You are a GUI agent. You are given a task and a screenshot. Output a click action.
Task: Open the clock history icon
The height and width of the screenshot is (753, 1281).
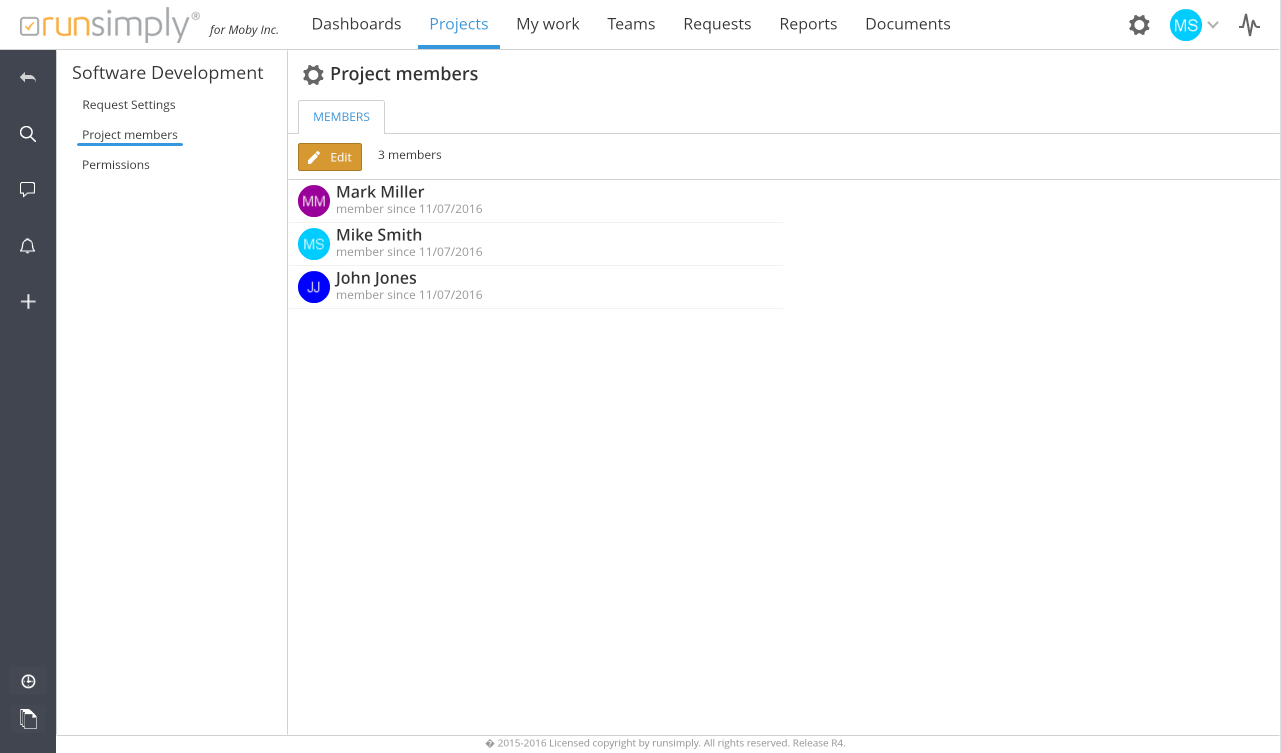point(28,681)
